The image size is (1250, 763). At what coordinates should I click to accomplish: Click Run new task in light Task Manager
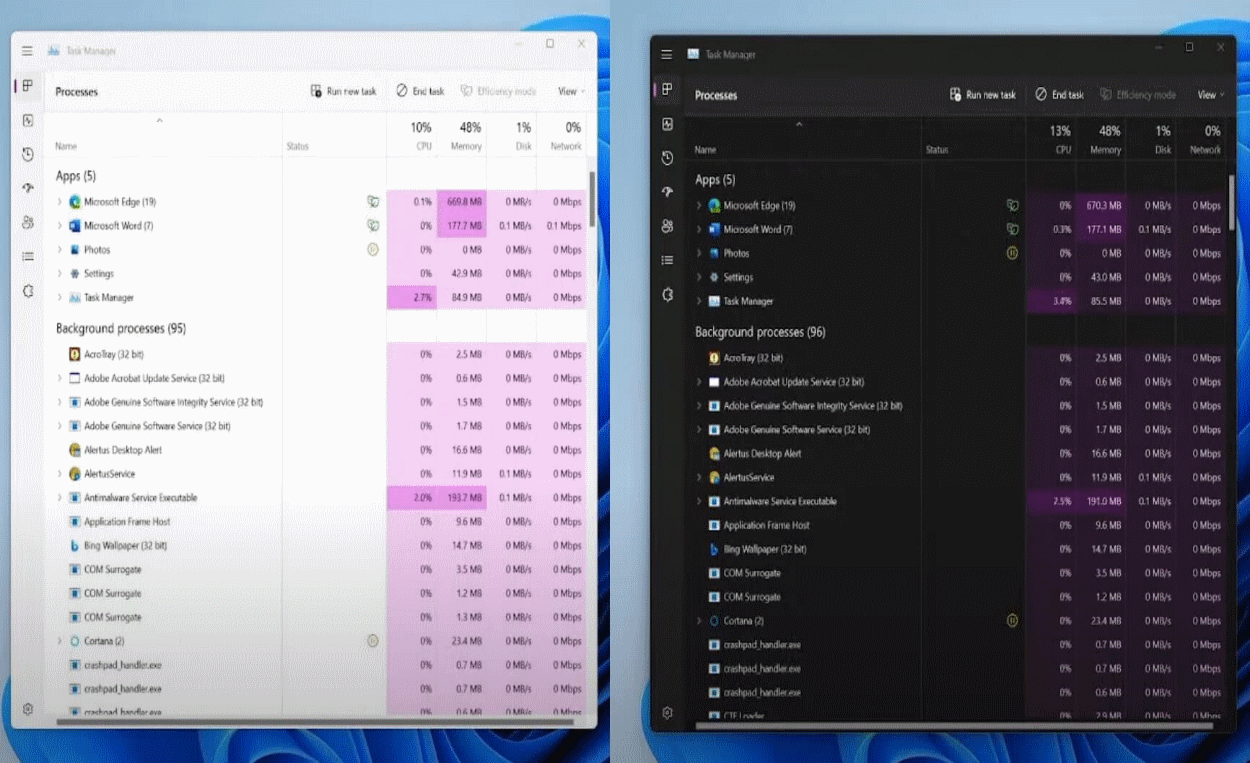click(x=343, y=91)
